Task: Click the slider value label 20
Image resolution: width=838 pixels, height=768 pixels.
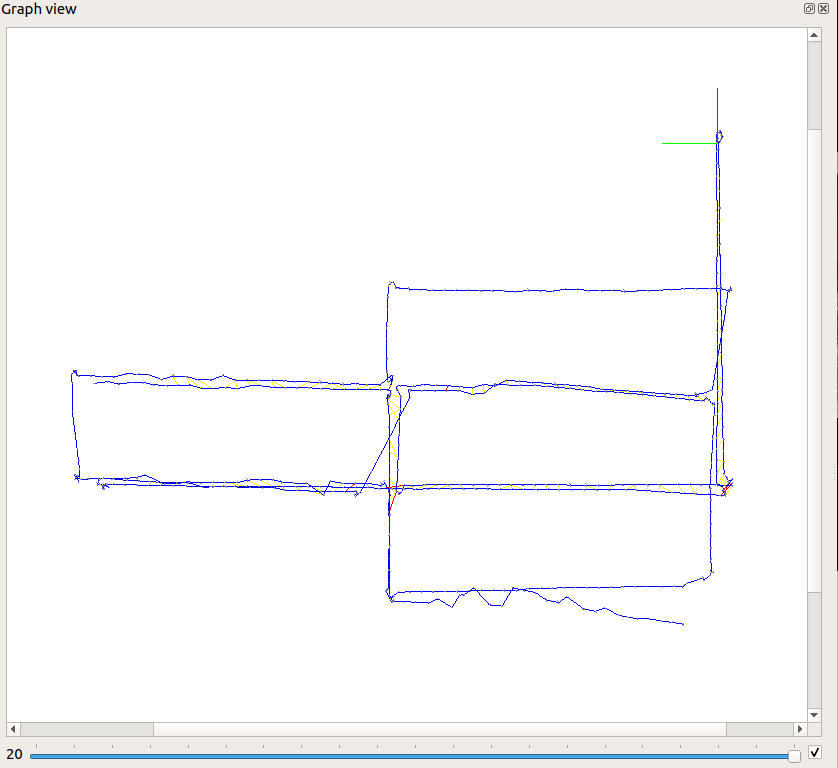Action: pos(15,754)
